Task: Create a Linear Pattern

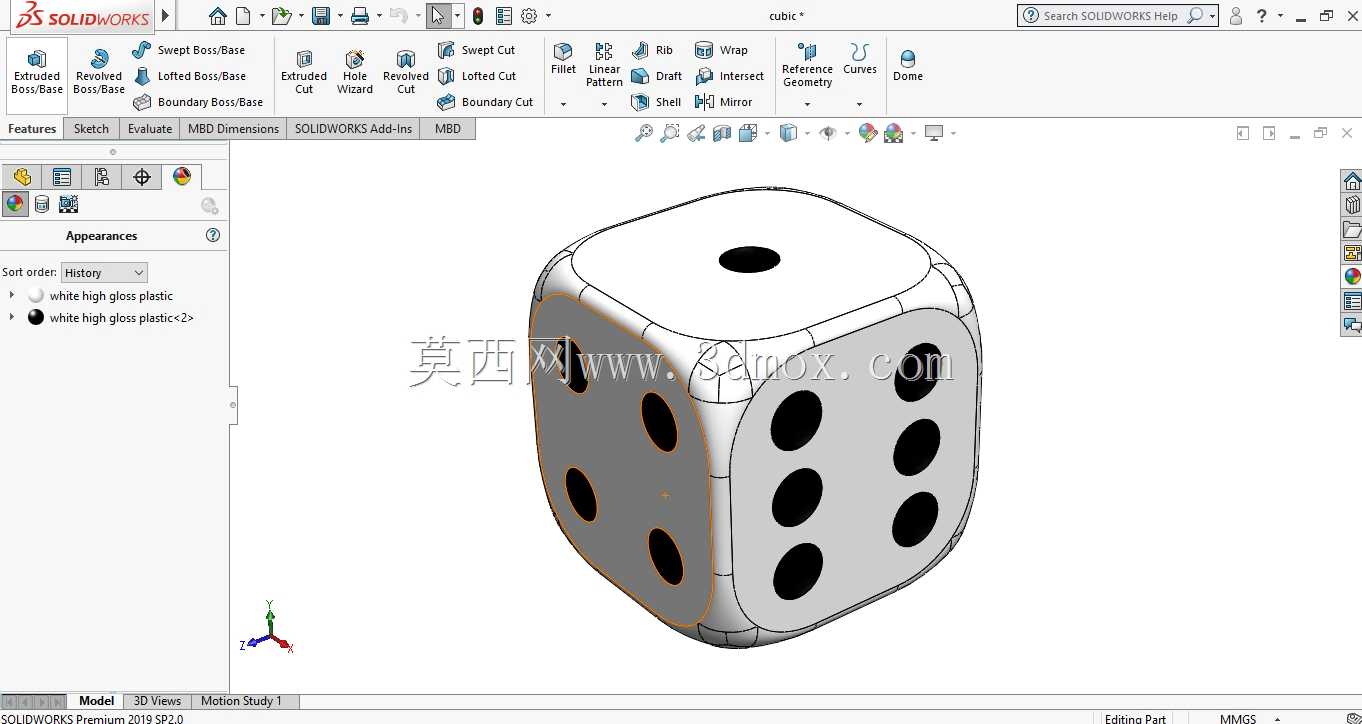Action: click(604, 65)
